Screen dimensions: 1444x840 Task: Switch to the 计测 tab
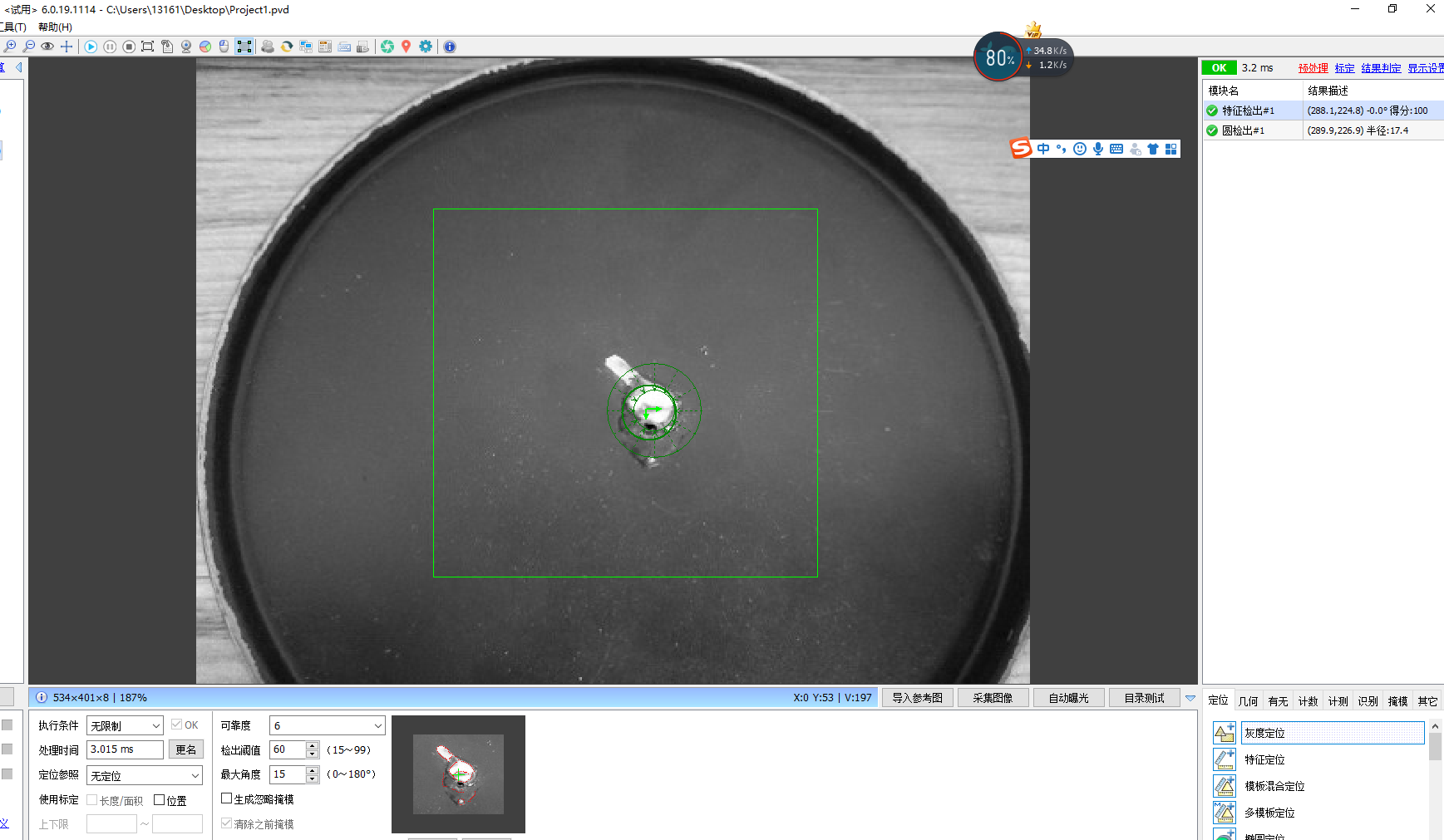pyautogui.click(x=1338, y=701)
